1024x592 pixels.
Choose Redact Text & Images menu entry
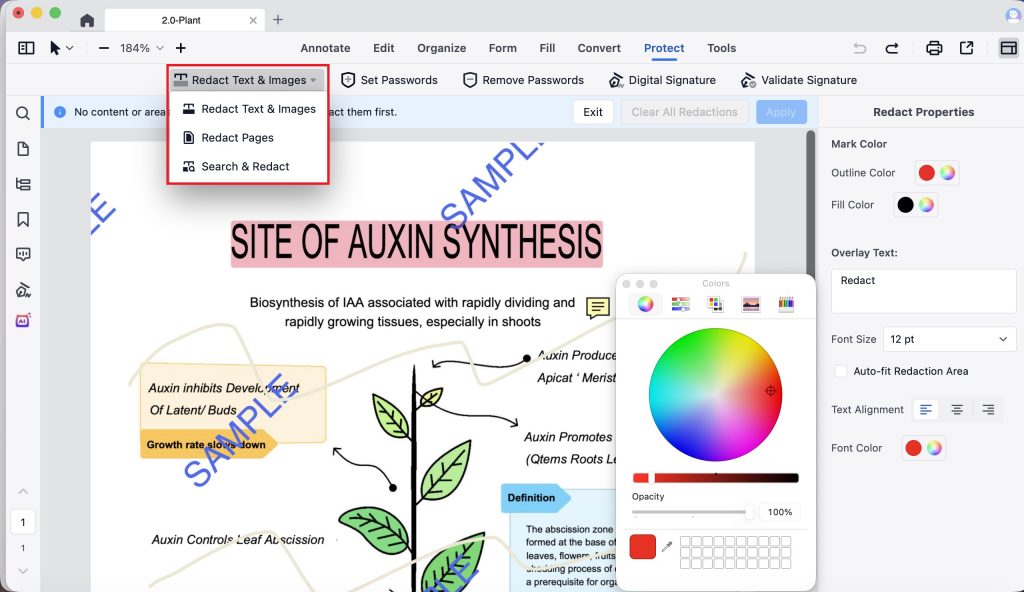tap(248, 109)
